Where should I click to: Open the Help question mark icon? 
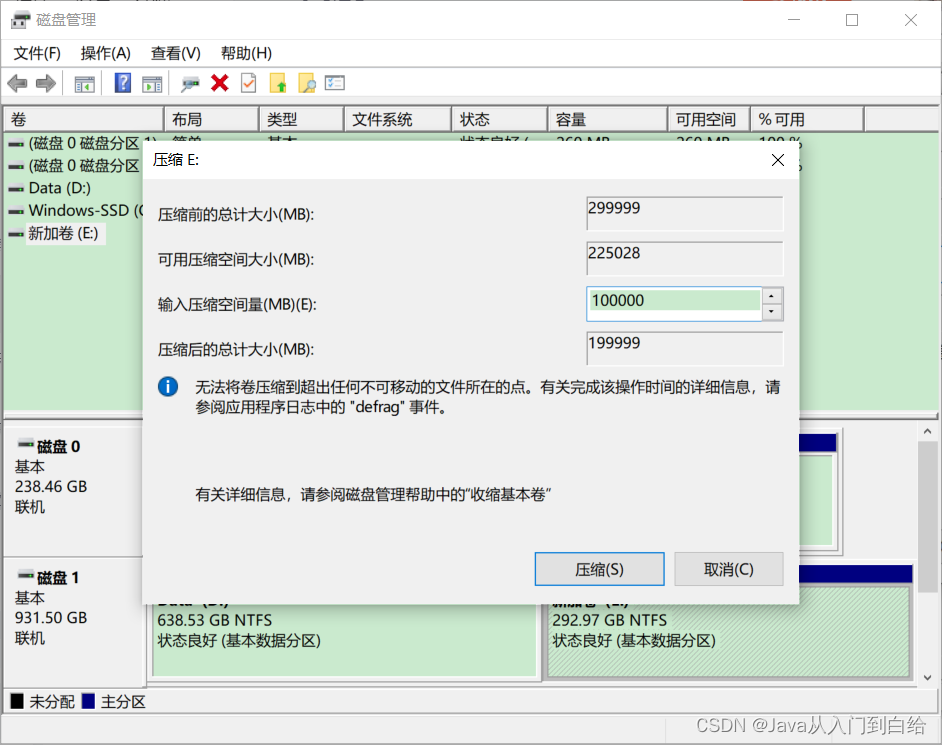(123, 83)
